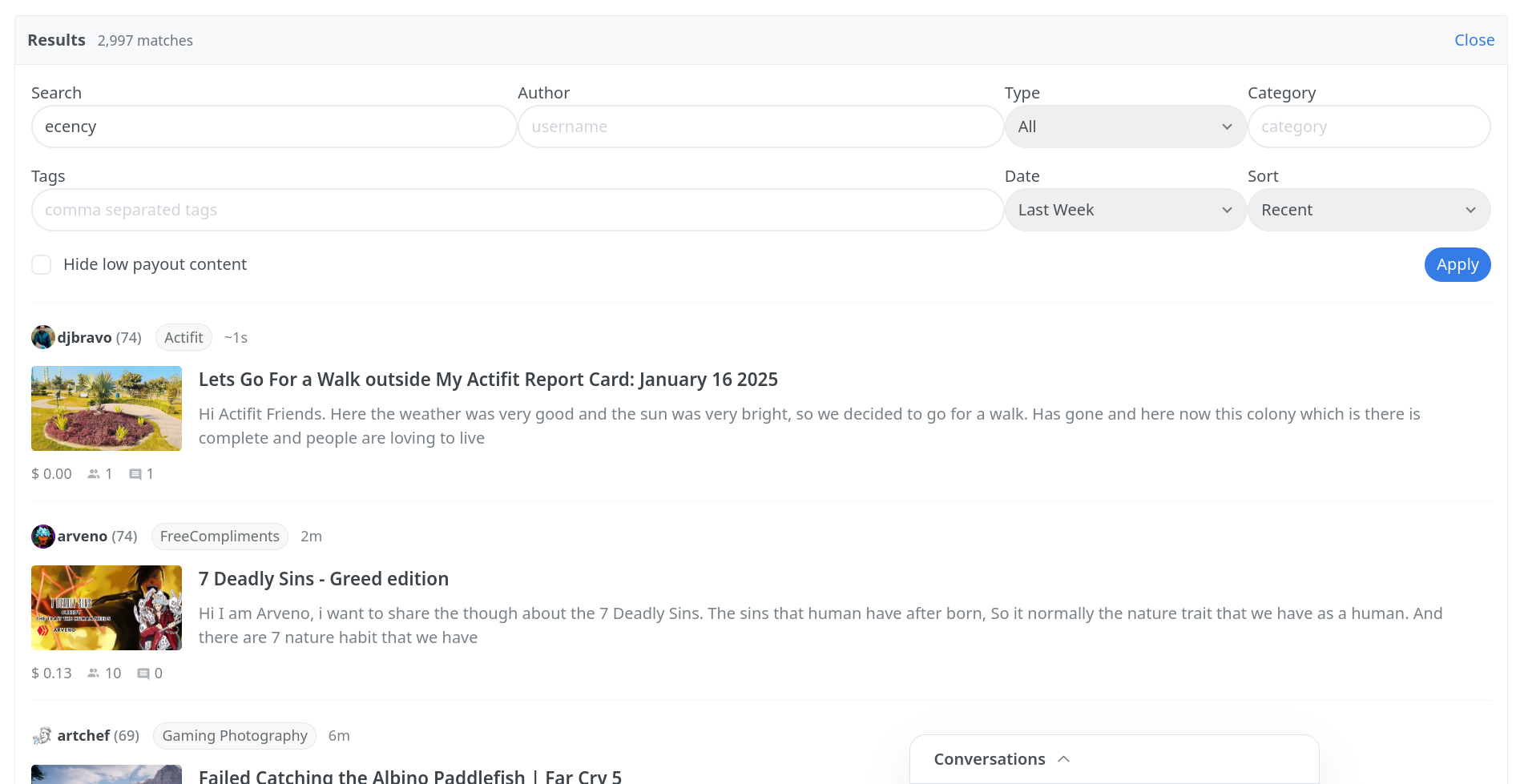Click the $ 0.13 payout on arveno's post
Viewport: 1520px width, 784px height.
click(x=51, y=673)
